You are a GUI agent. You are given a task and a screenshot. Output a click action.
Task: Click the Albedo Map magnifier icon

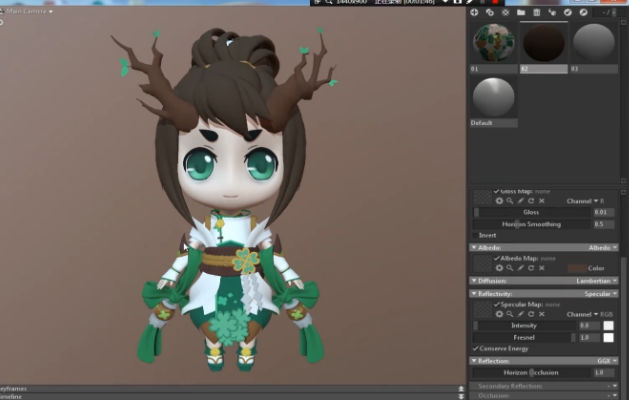click(509, 268)
